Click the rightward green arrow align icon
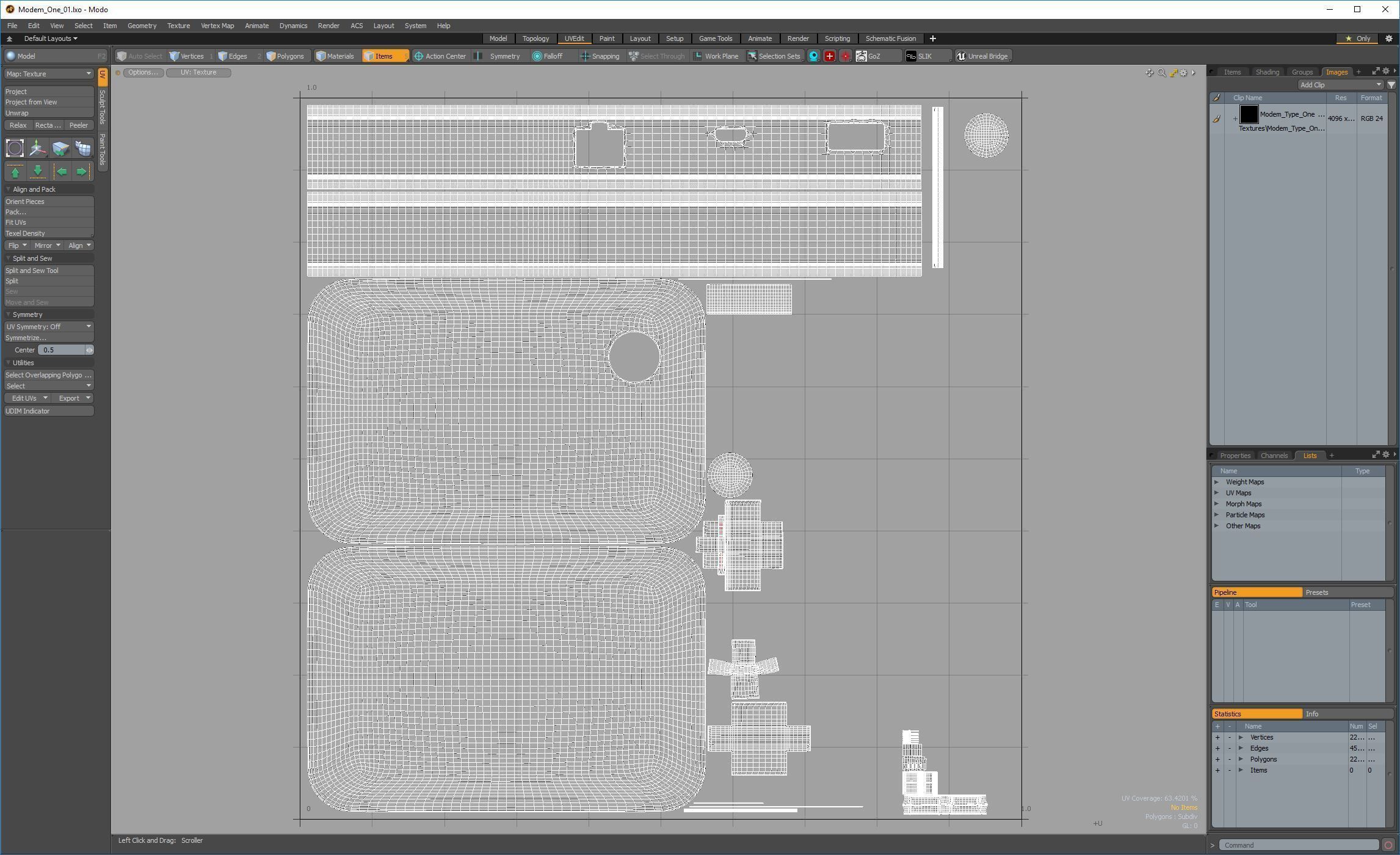Viewport: 1400px width, 855px height. (82, 172)
